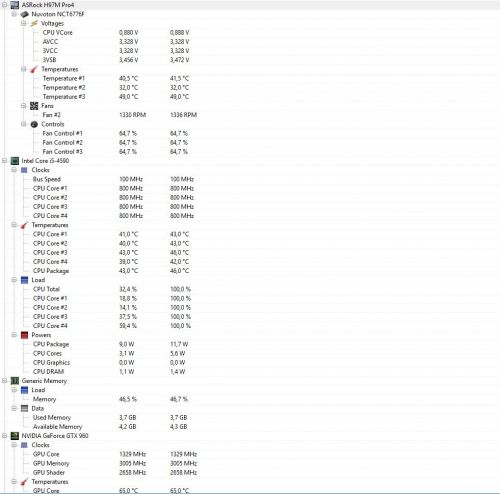500x494 pixels.
Task: Click the 1330 RPM fan value
Action: click(132, 115)
